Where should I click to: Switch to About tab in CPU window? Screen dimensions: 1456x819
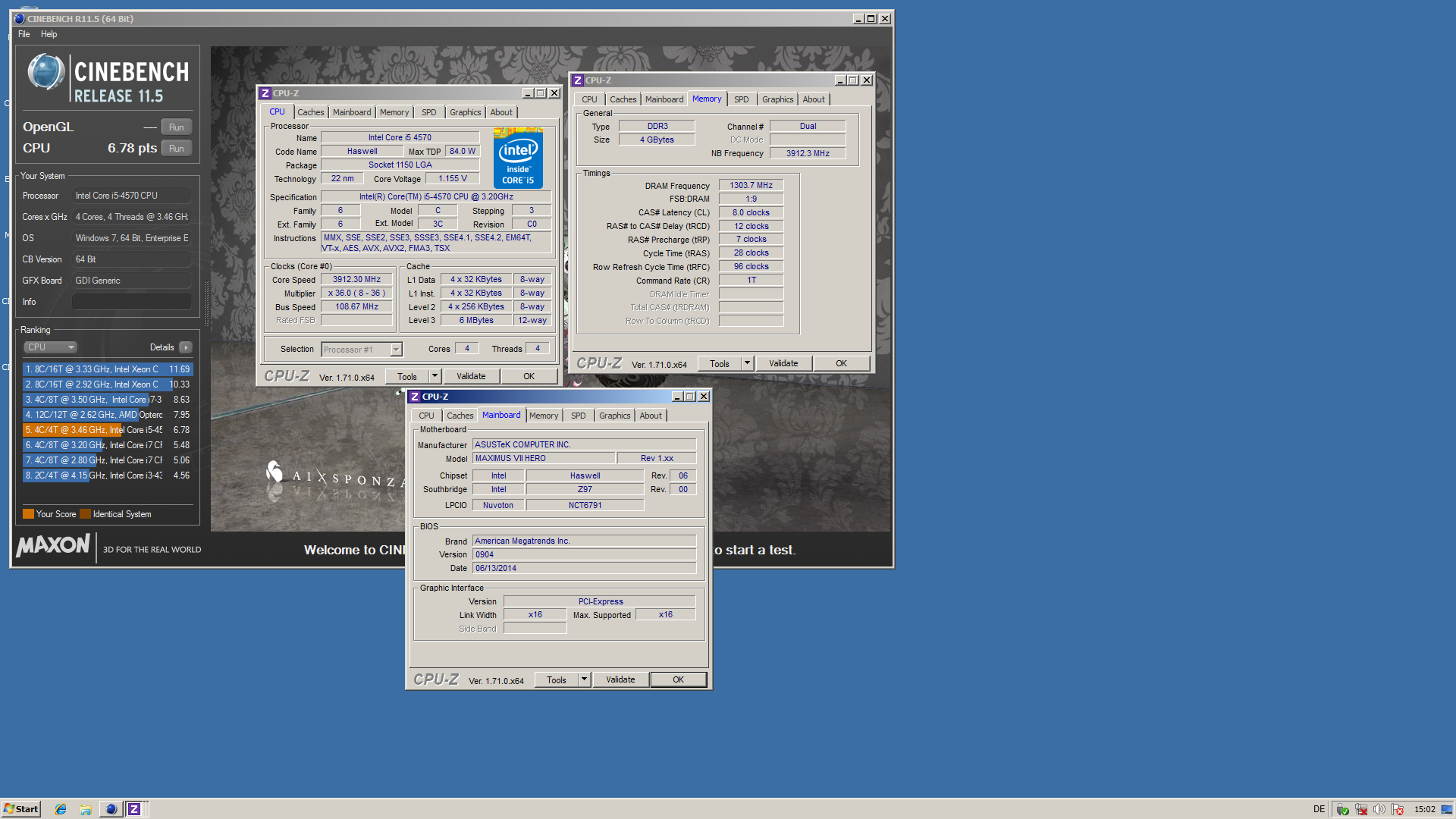click(x=501, y=112)
